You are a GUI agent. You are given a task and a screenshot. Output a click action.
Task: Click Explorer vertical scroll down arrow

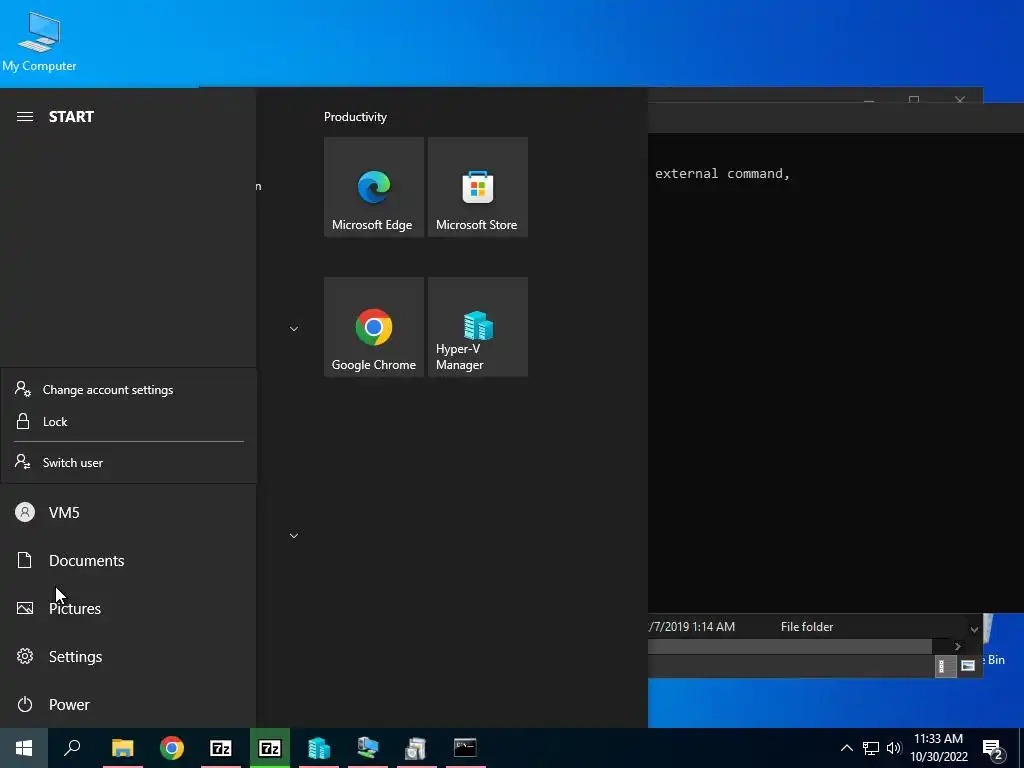(974, 630)
